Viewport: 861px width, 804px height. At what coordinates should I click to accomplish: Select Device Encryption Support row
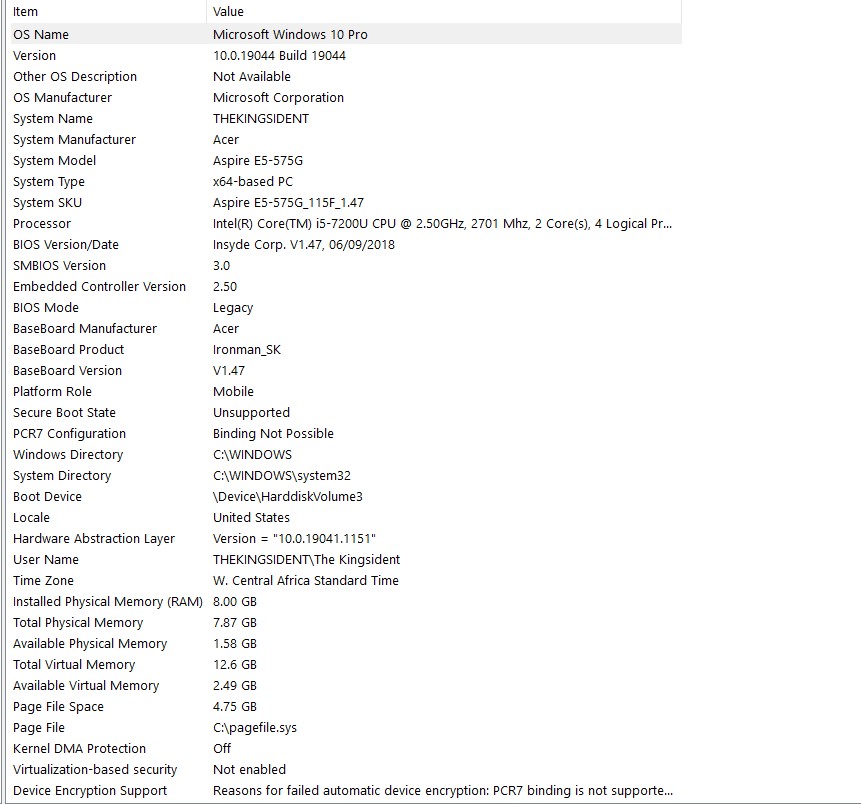(x=346, y=791)
